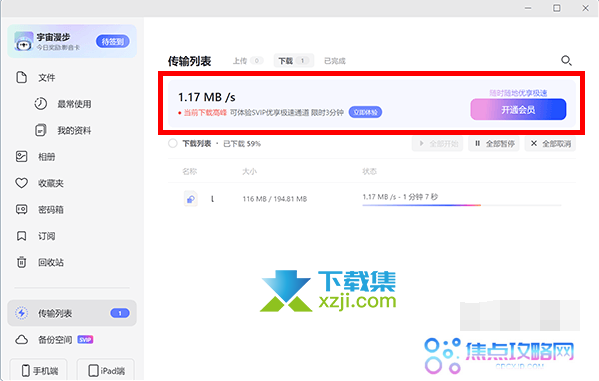The width and height of the screenshot is (599, 381).
Task: Click the 名称 column header
Action: tap(189, 171)
